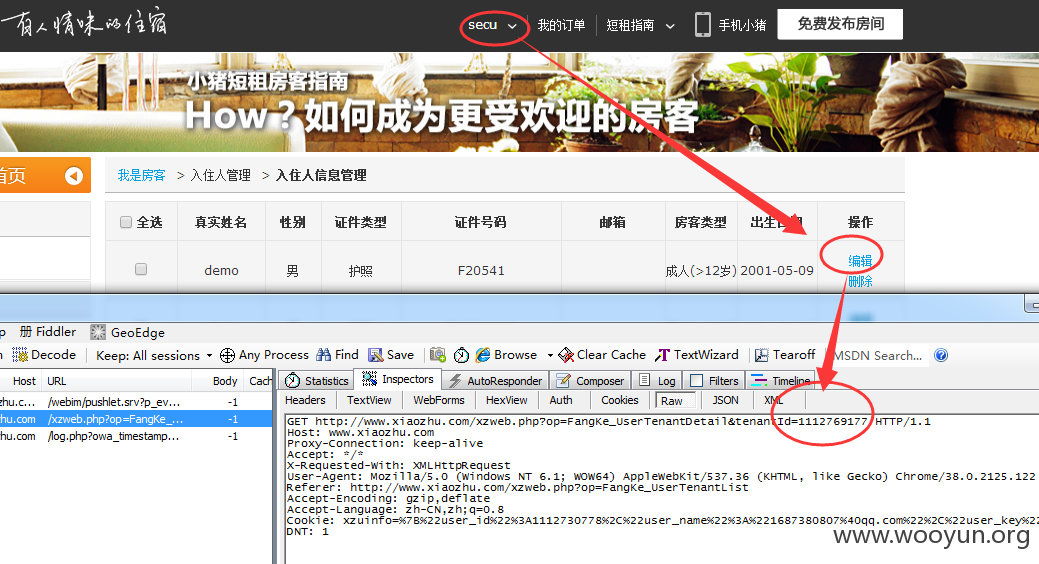Select the WebForms inspector tab
The height and width of the screenshot is (564, 1039).
pyautogui.click(x=439, y=400)
